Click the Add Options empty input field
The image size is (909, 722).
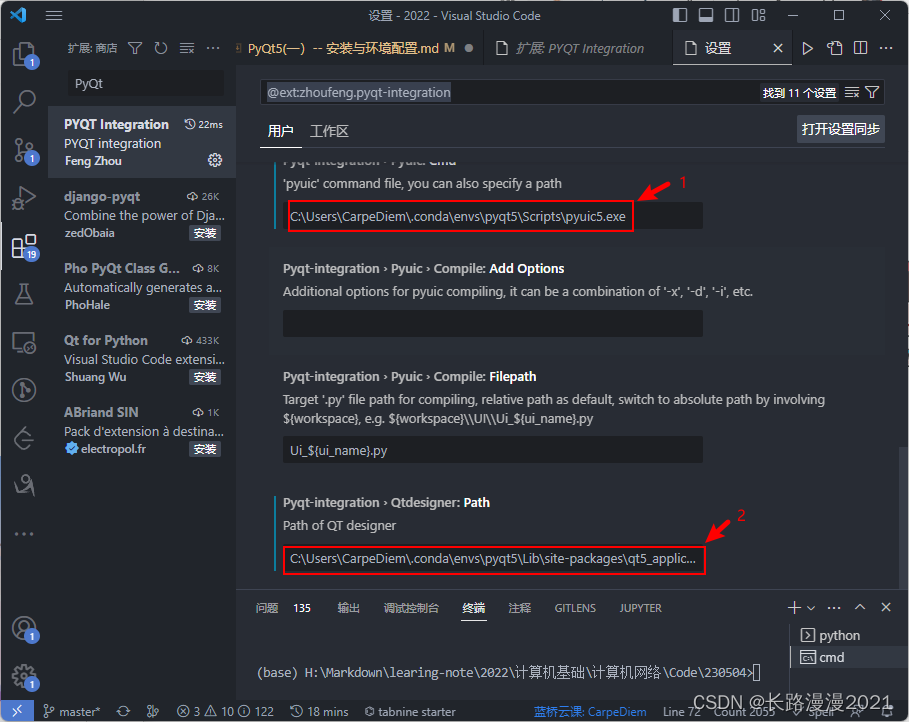coord(493,324)
